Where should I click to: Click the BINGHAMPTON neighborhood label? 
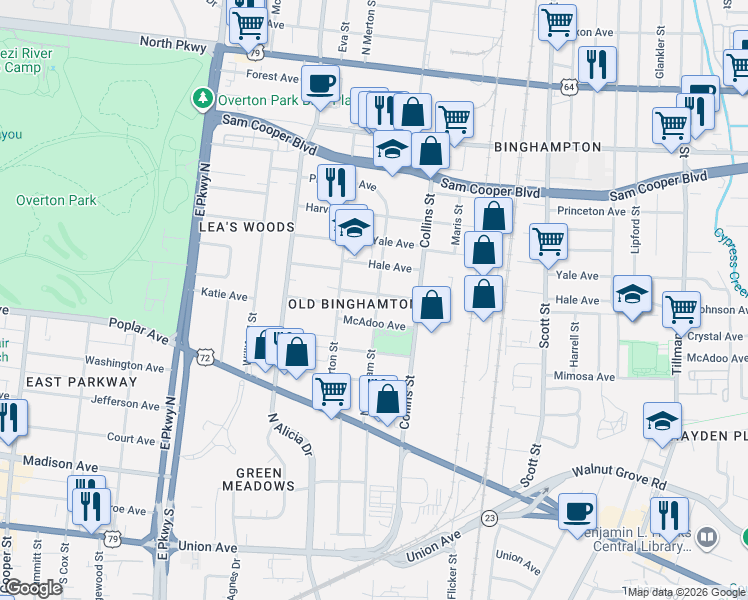coord(548,147)
